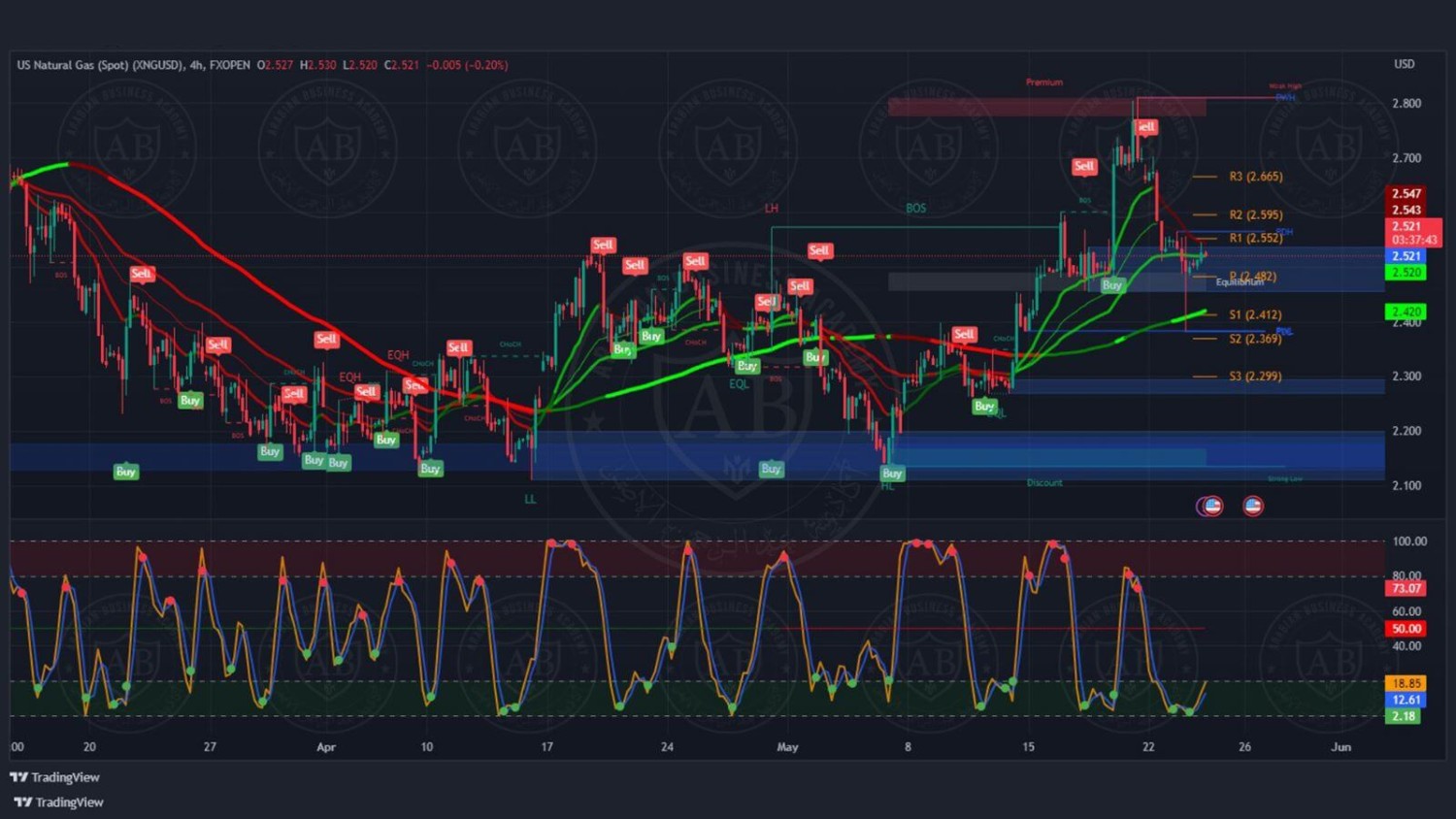Click the LL structure label at chart bottom
Viewport: 1456px width, 819px height.
coord(530,499)
